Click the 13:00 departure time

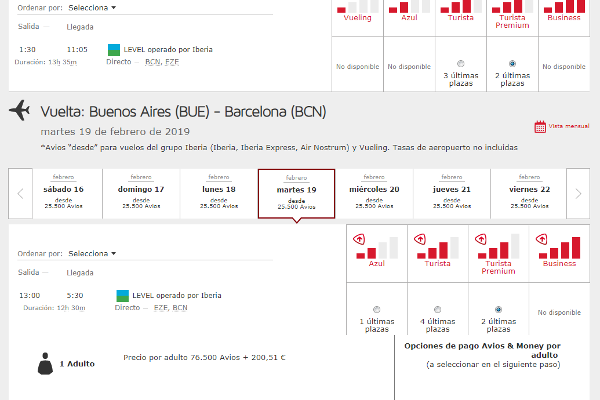pos(30,296)
